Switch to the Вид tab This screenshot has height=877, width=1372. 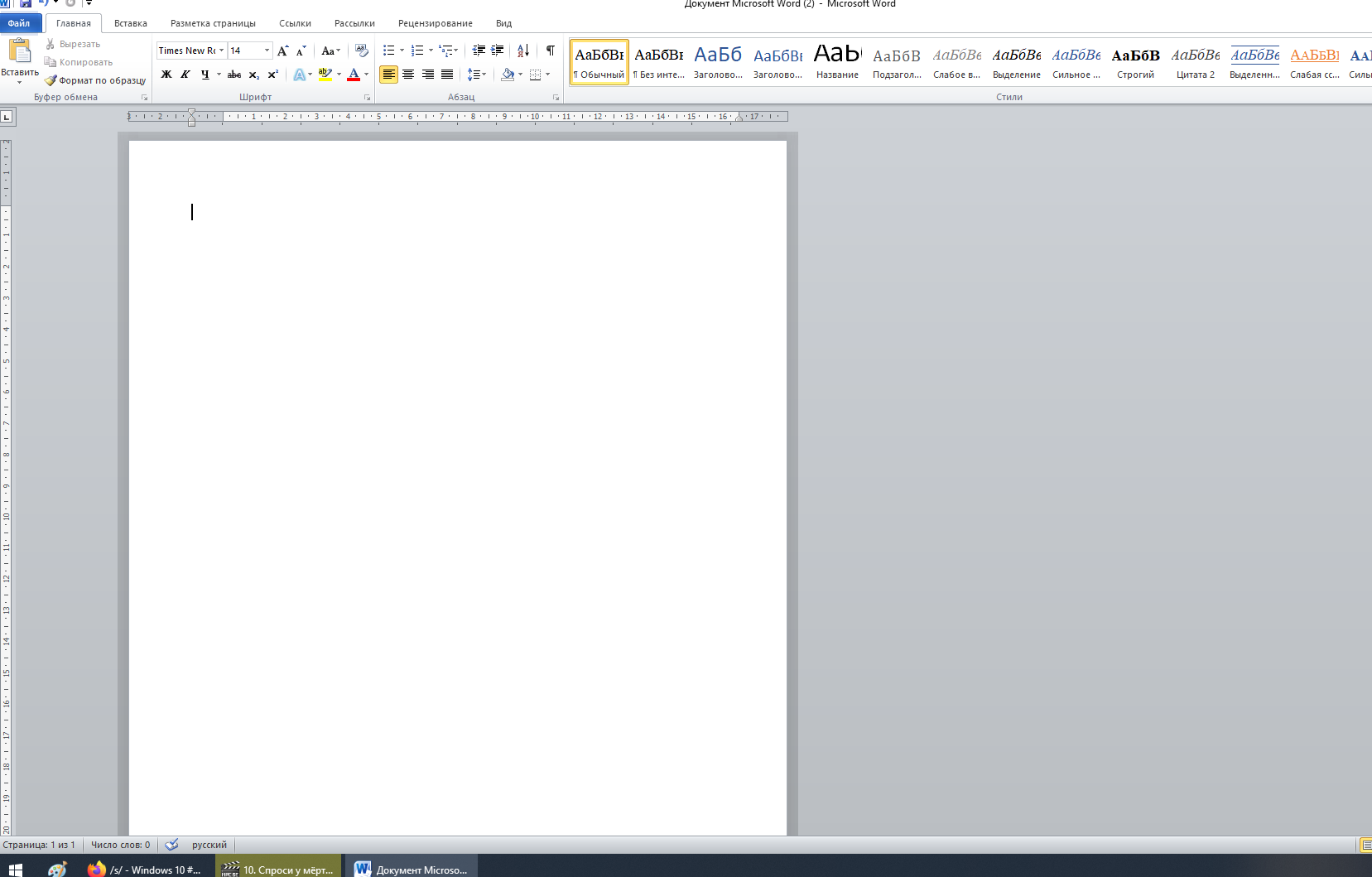click(x=503, y=23)
